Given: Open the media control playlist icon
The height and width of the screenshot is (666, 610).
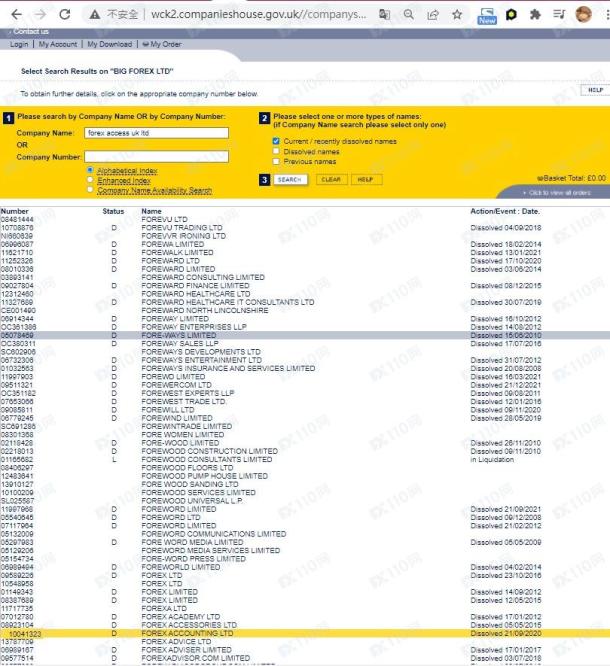Looking at the screenshot, I should pyautogui.click(x=559, y=14).
